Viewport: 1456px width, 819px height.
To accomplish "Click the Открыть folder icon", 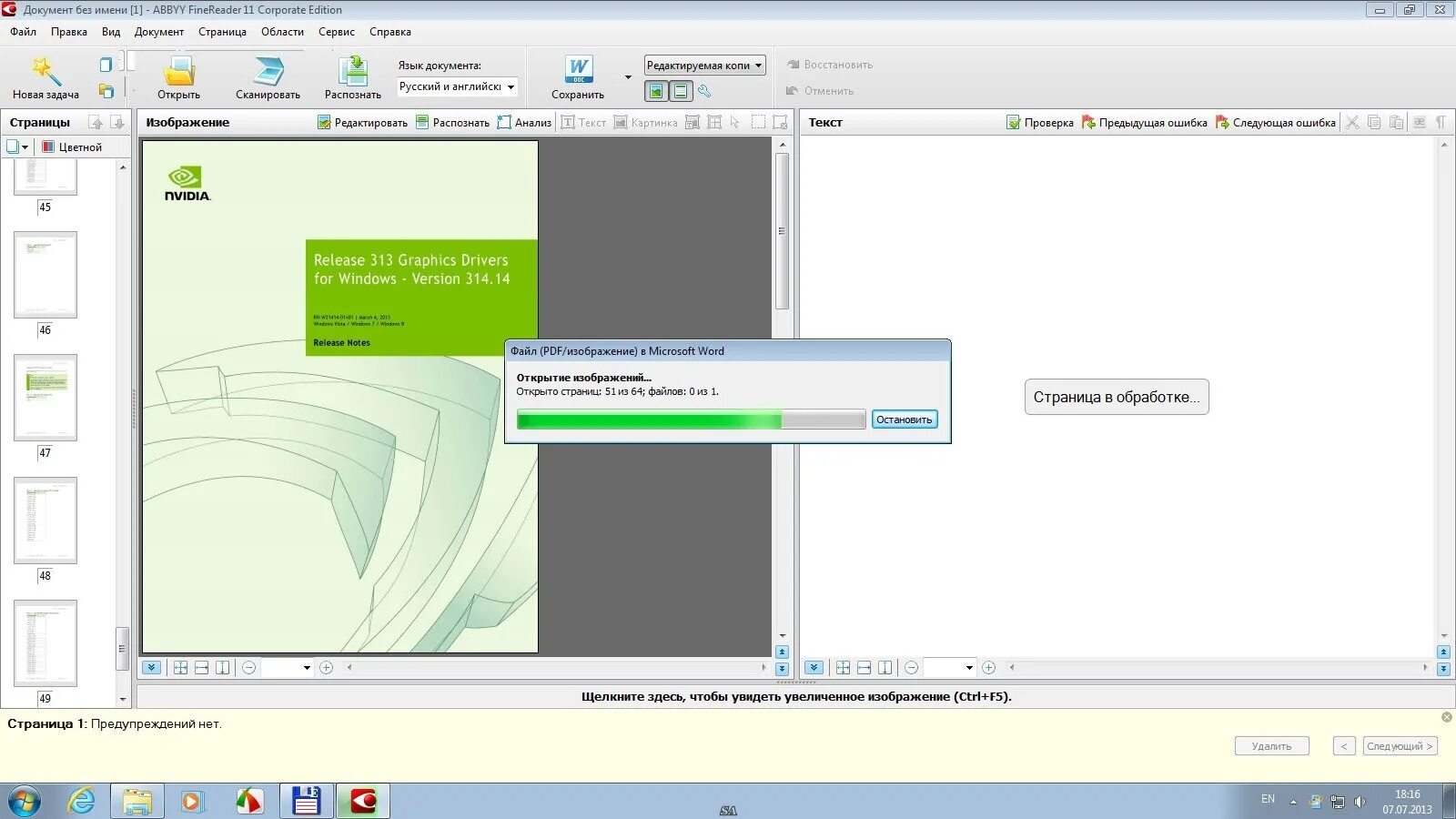I will click(178, 72).
